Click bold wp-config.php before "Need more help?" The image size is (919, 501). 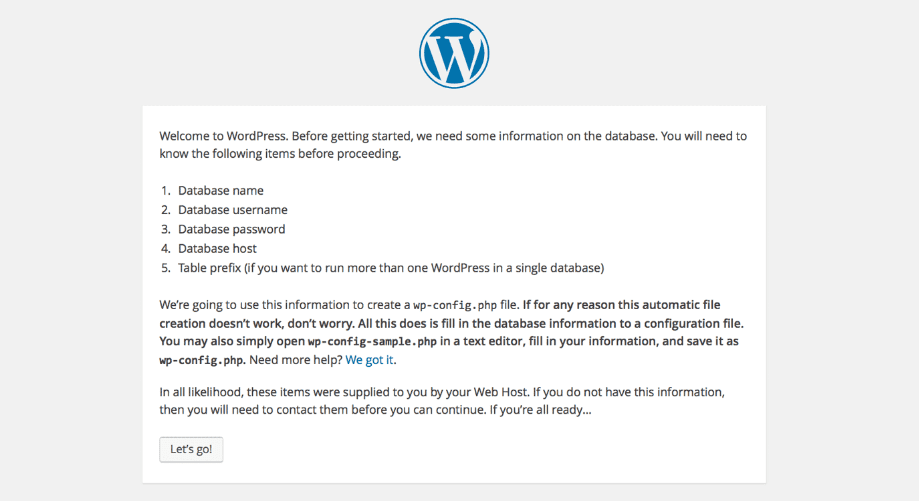click(x=202, y=360)
